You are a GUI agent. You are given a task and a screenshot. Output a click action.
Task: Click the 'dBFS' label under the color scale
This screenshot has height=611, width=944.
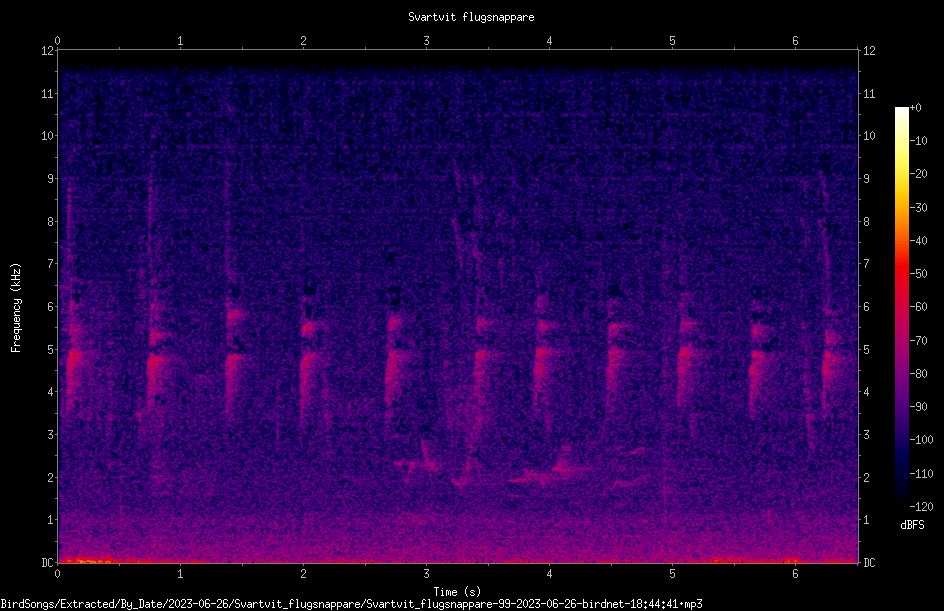pyautogui.click(x=912, y=525)
